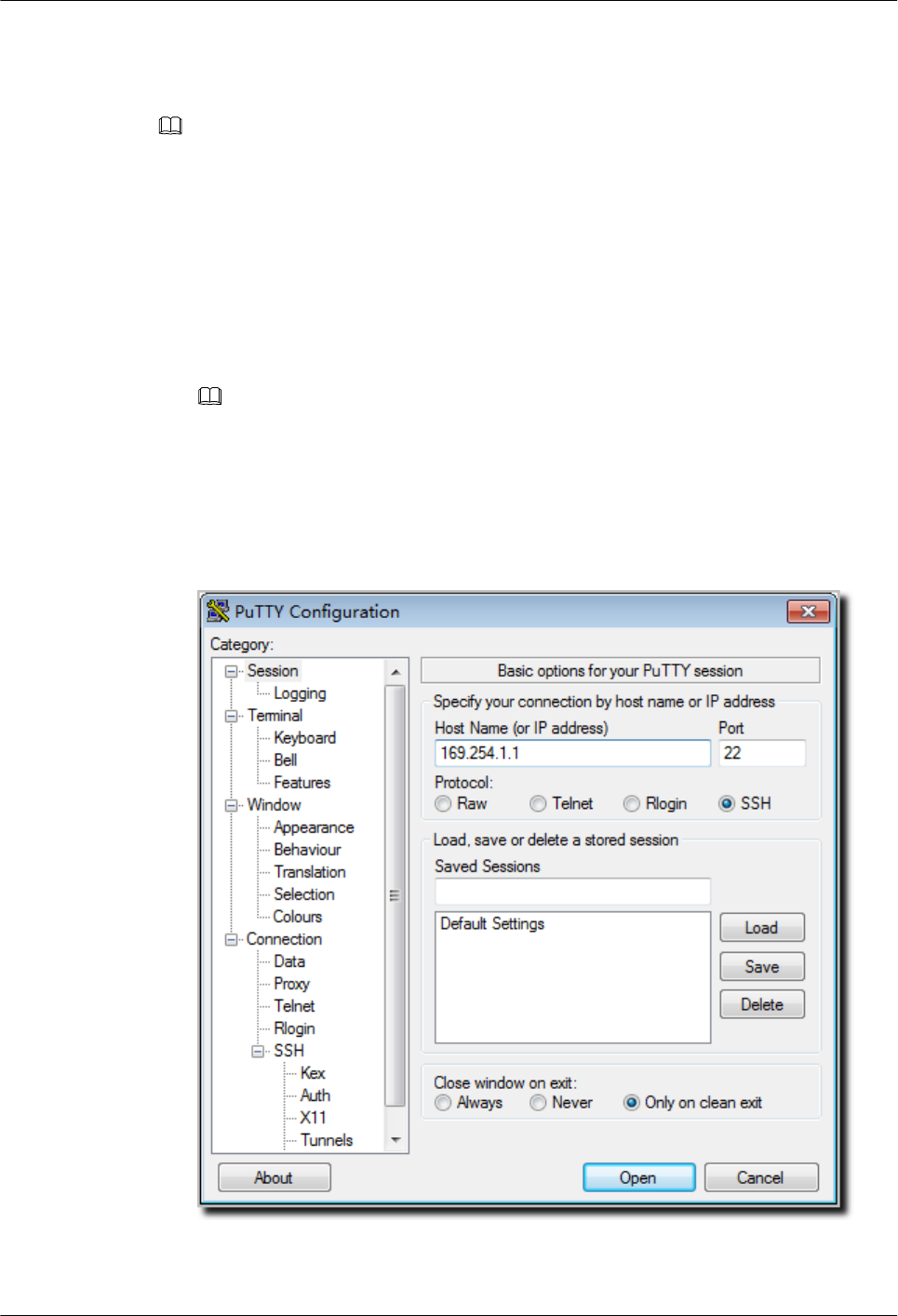
Task: Open the Selection category
Action: tap(304, 894)
